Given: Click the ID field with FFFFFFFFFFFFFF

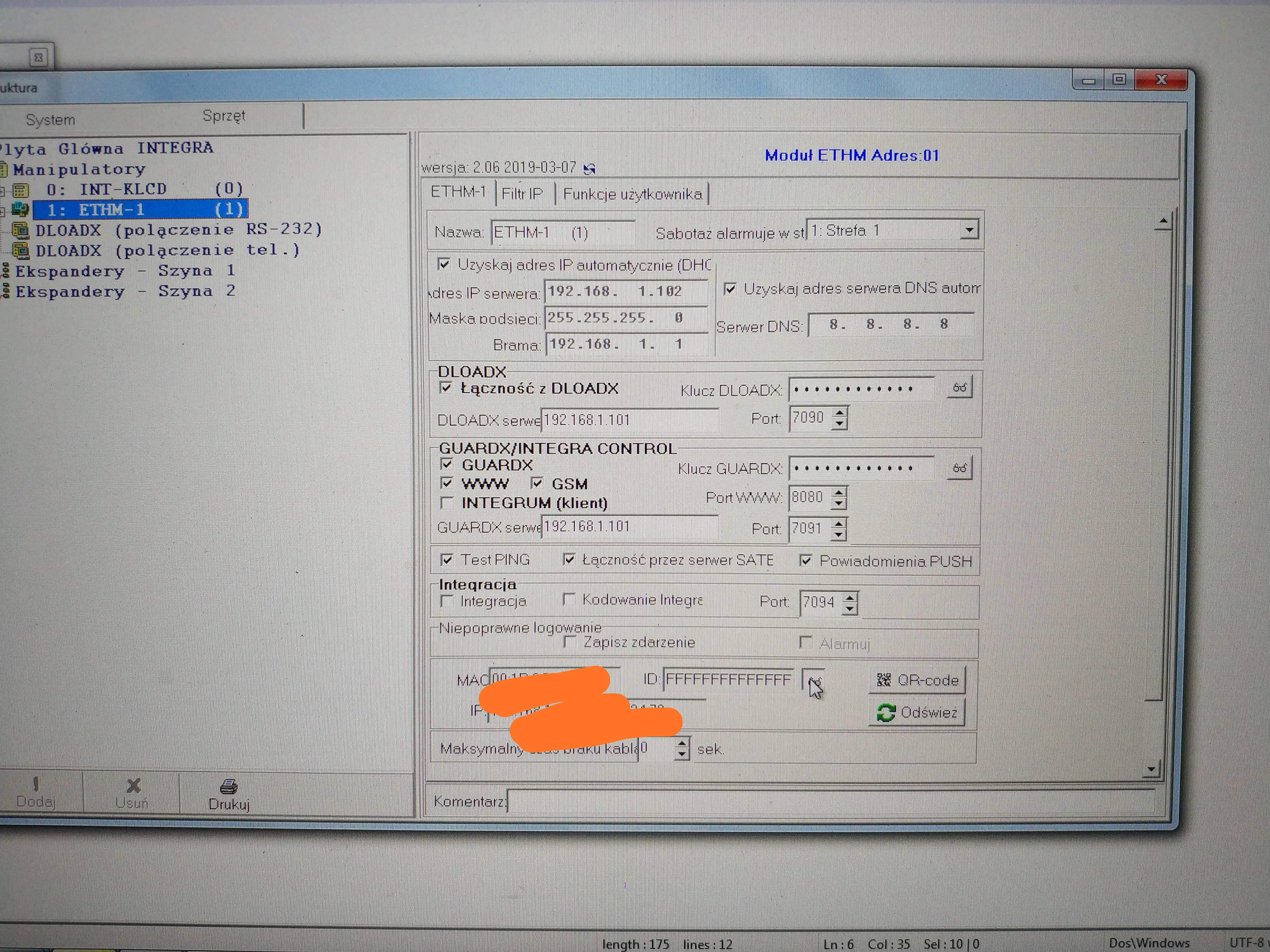Looking at the screenshot, I should tap(728, 680).
